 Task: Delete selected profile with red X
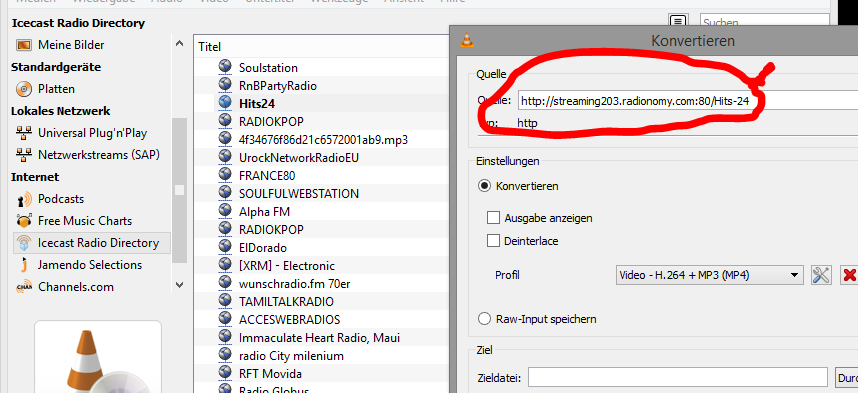tap(848, 275)
